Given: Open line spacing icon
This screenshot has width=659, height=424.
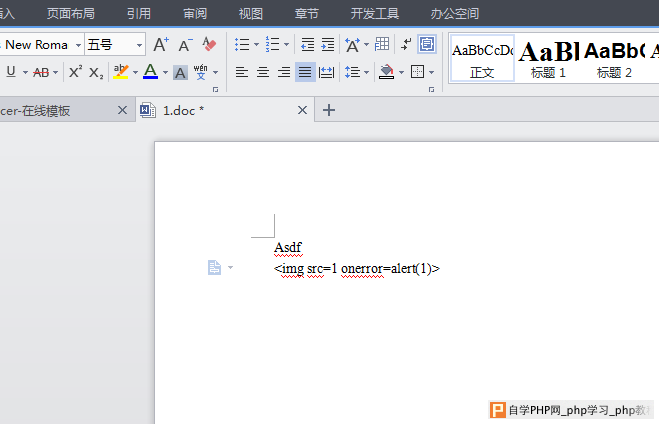Looking at the screenshot, I should point(352,72).
